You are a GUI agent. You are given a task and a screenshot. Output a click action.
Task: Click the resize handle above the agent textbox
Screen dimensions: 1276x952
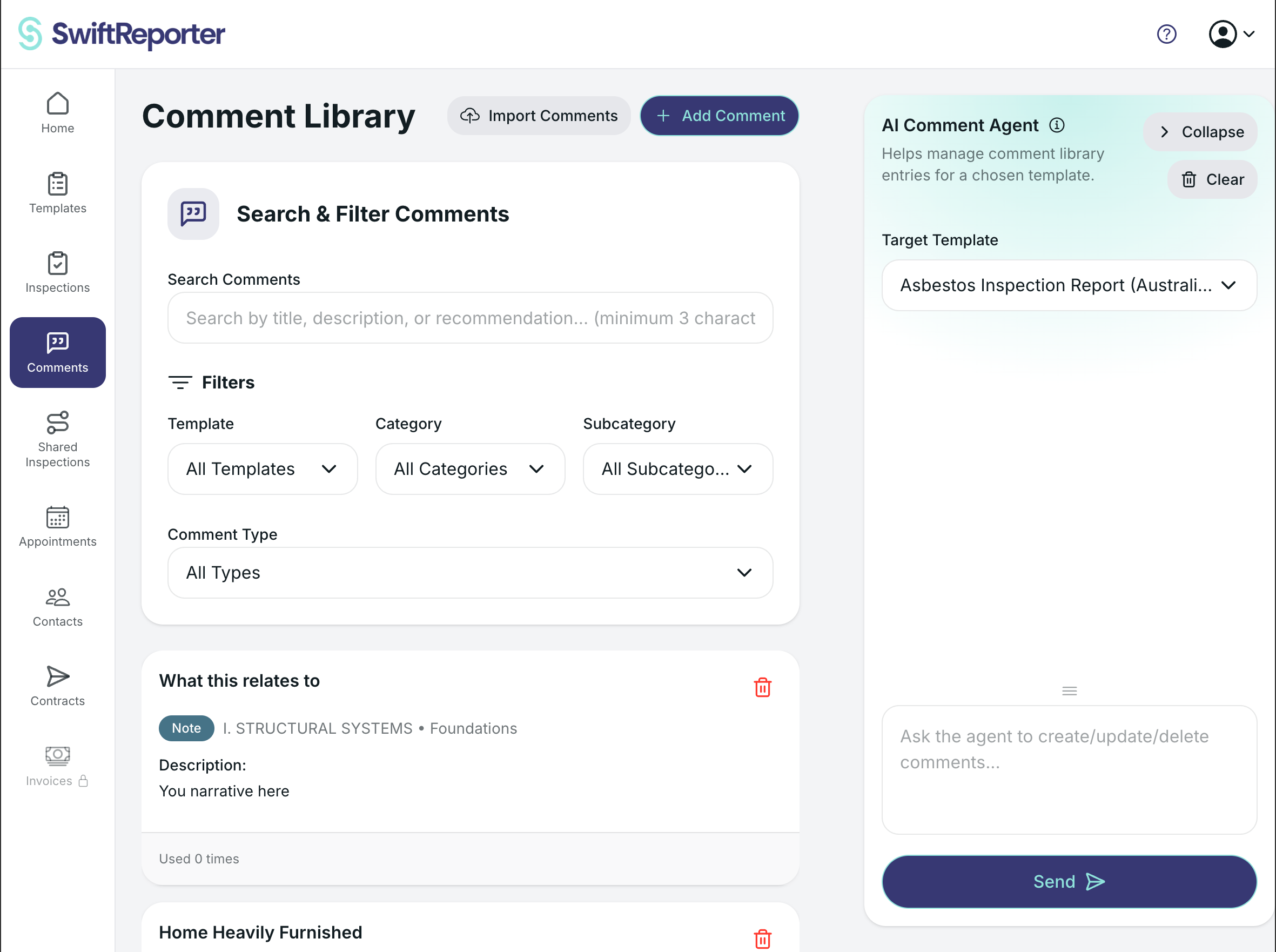(x=1069, y=690)
